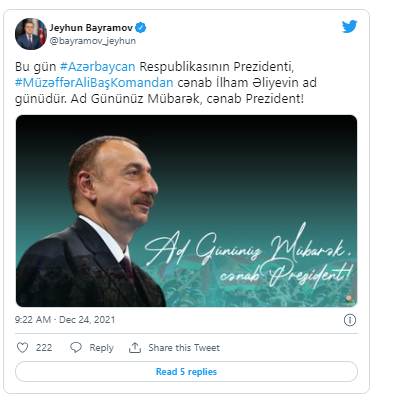Open the #Azərbaycan hashtag
Viewport: 394px width, 419px height.
point(97,67)
